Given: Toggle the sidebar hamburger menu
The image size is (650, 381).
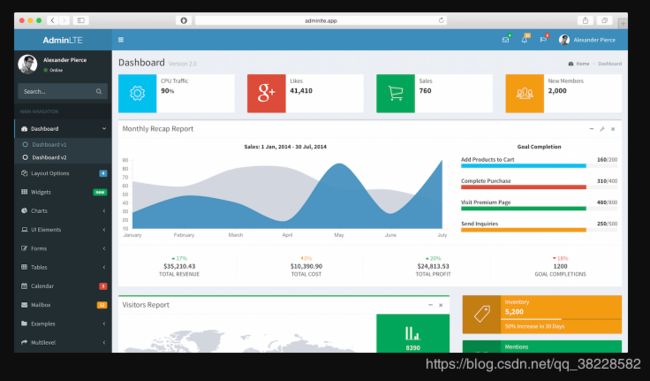Looking at the screenshot, I should [121, 40].
